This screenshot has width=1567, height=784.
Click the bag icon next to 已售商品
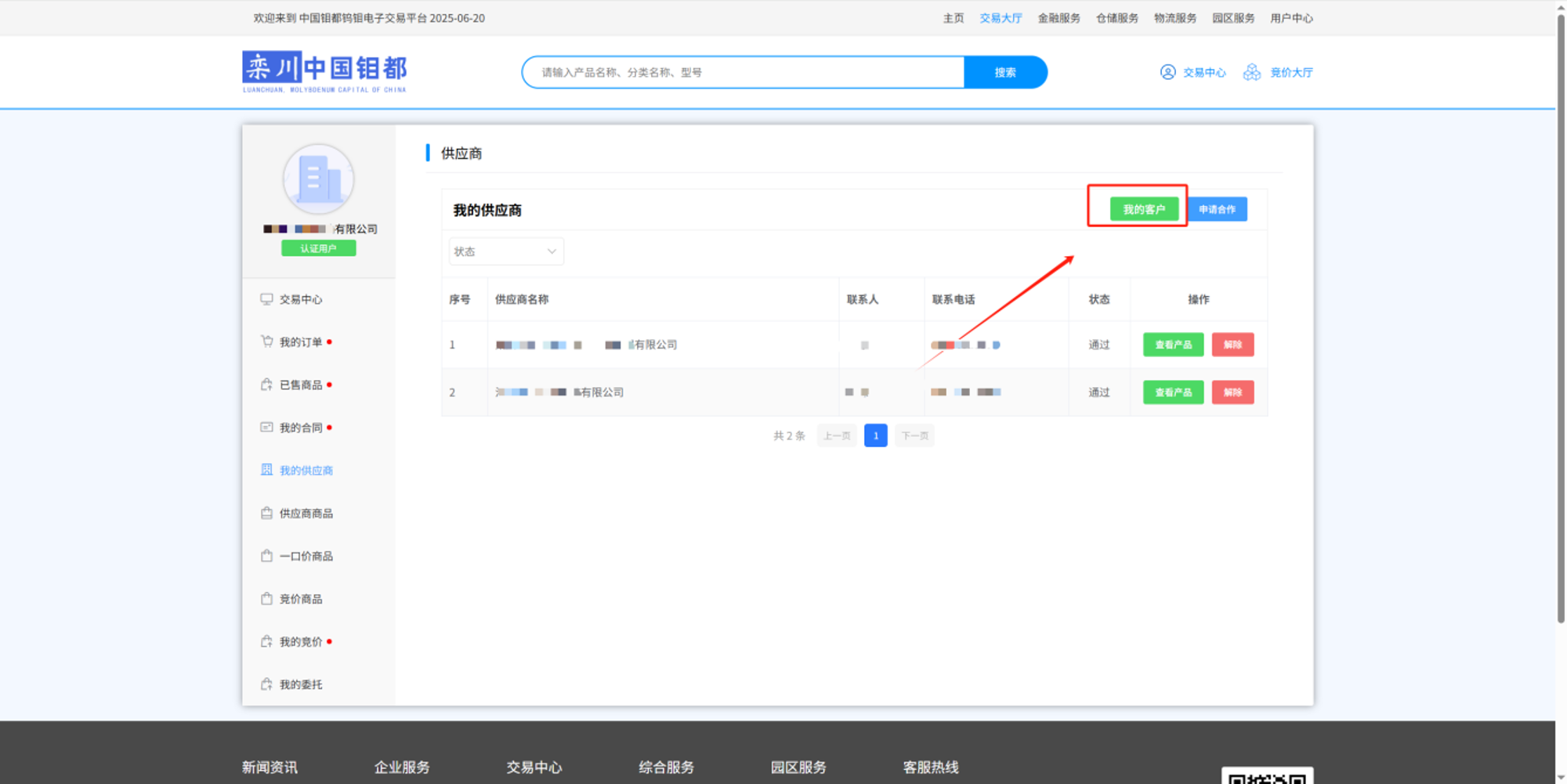[266, 385]
